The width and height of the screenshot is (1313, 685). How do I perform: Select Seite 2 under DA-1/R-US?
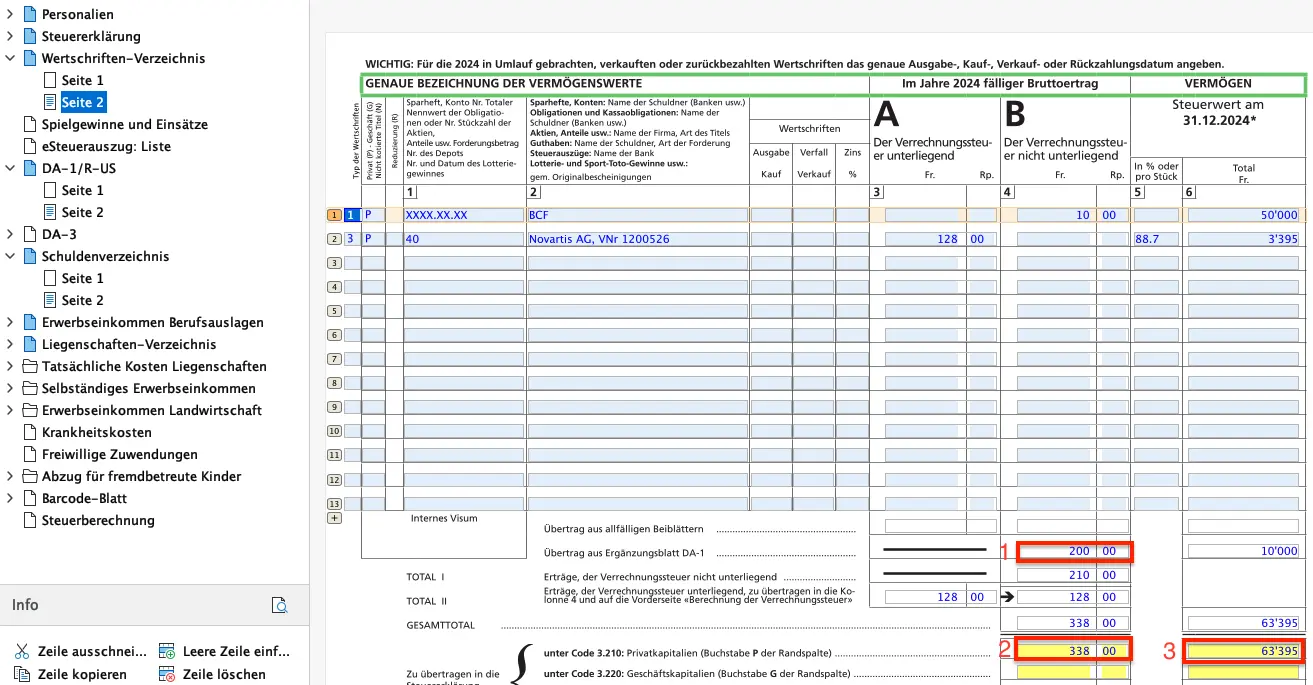tap(82, 212)
